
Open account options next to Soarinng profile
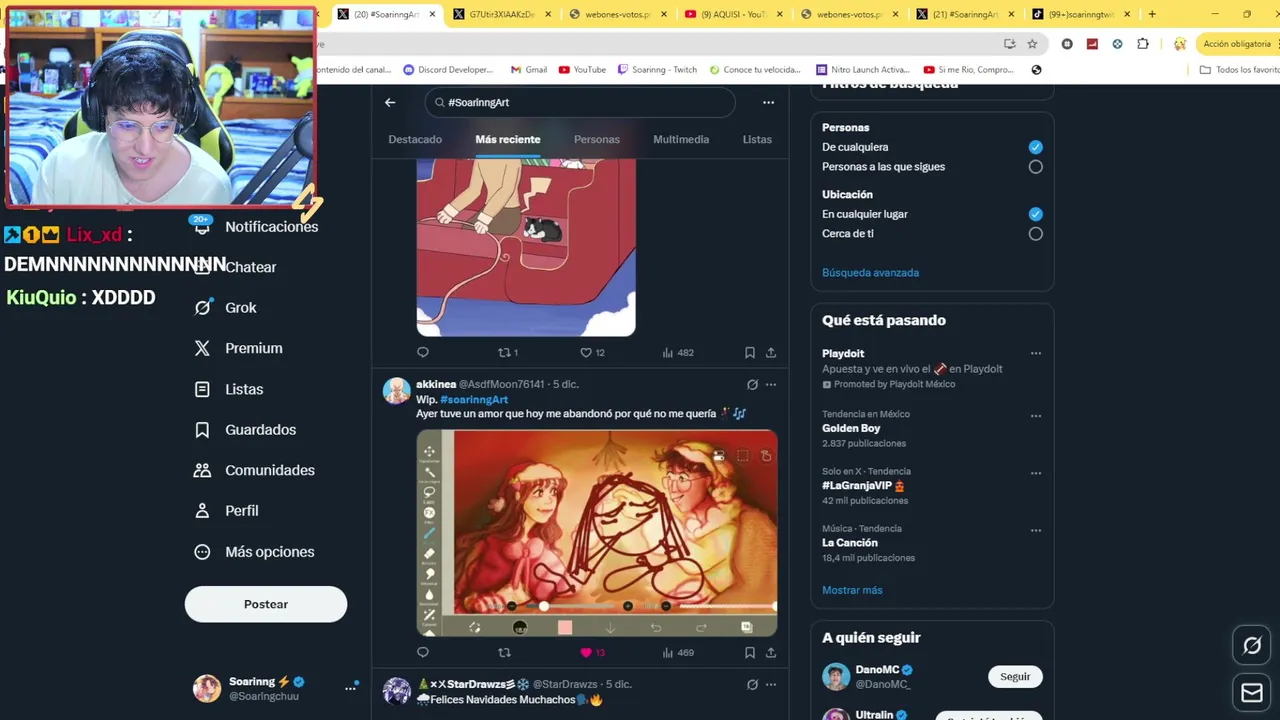(351, 688)
